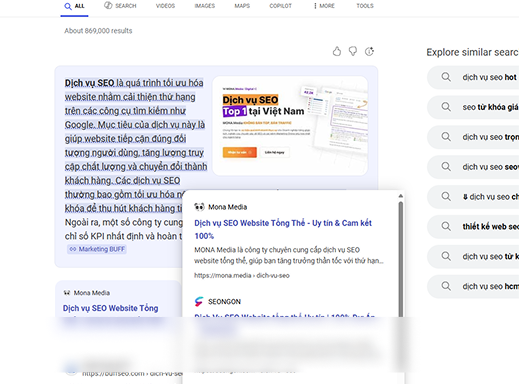Open the TOOLS options
The height and width of the screenshot is (385, 519).
pyautogui.click(x=365, y=6)
